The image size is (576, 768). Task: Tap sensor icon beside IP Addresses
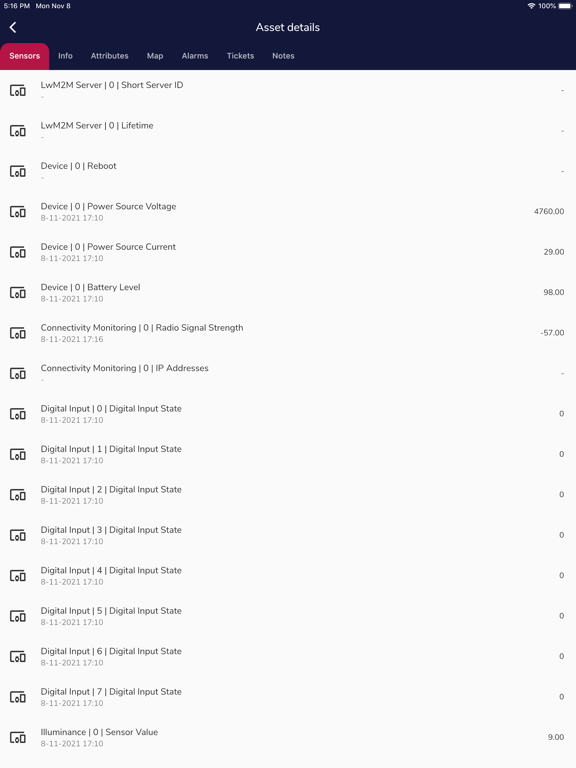coord(18,374)
